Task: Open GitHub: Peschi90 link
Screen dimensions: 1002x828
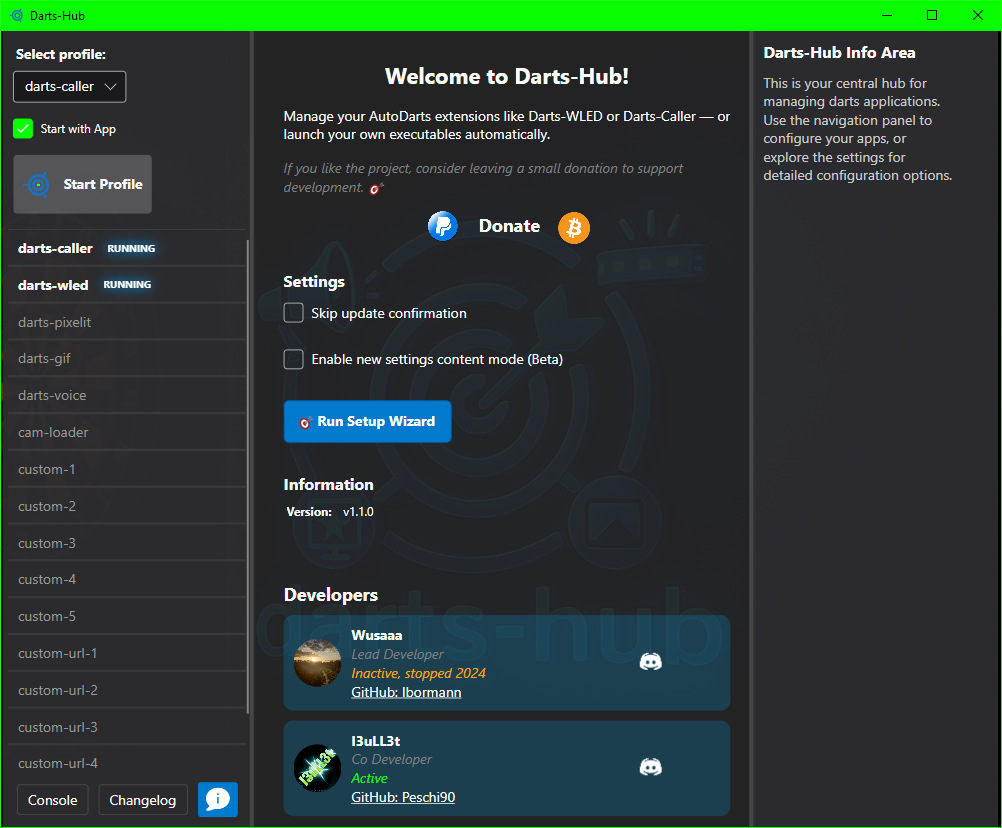Action: (403, 797)
